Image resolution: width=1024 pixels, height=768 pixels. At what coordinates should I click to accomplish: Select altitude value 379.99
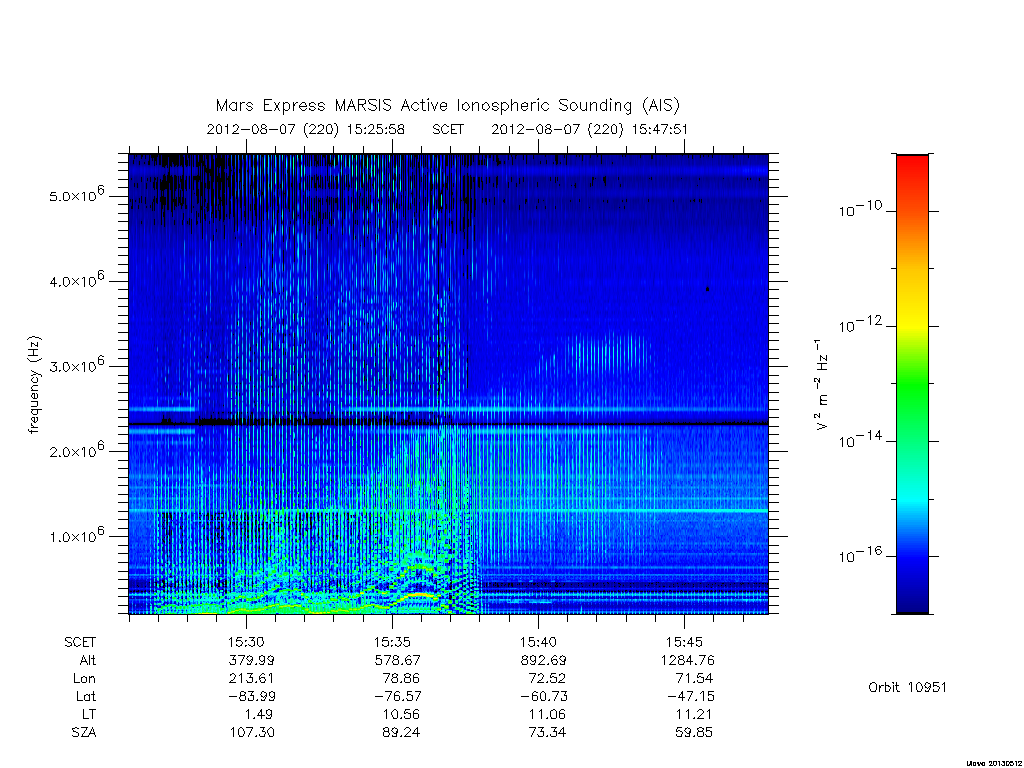(251, 660)
